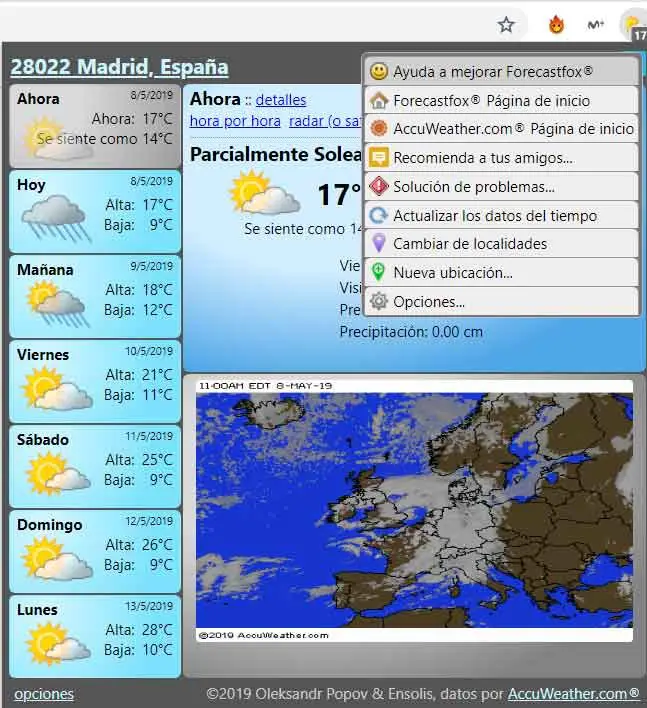Click the smiley icon beside Ayuda a mejorar Forecastfox
Image resolution: width=647 pixels, height=708 pixels.
[378, 71]
